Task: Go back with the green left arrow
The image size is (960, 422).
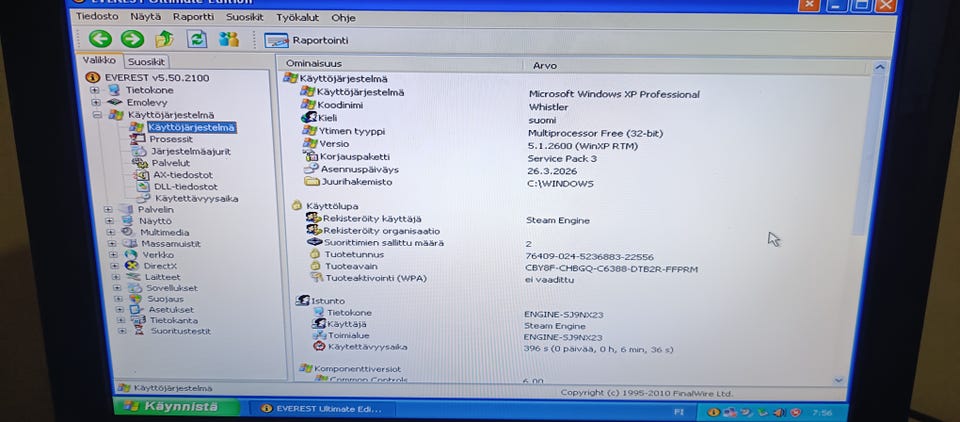Action: (100, 39)
